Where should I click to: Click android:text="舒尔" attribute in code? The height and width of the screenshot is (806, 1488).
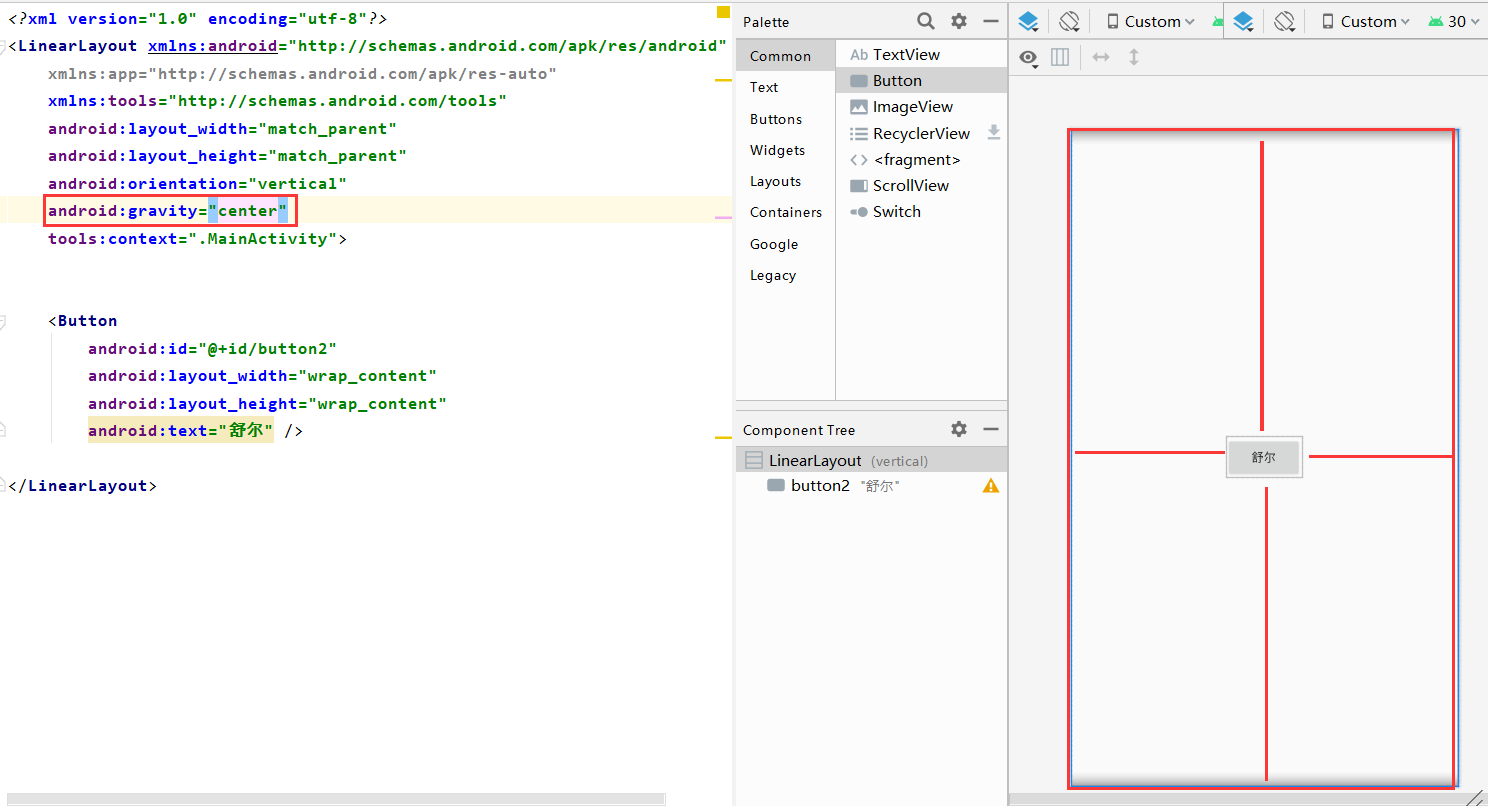(180, 431)
